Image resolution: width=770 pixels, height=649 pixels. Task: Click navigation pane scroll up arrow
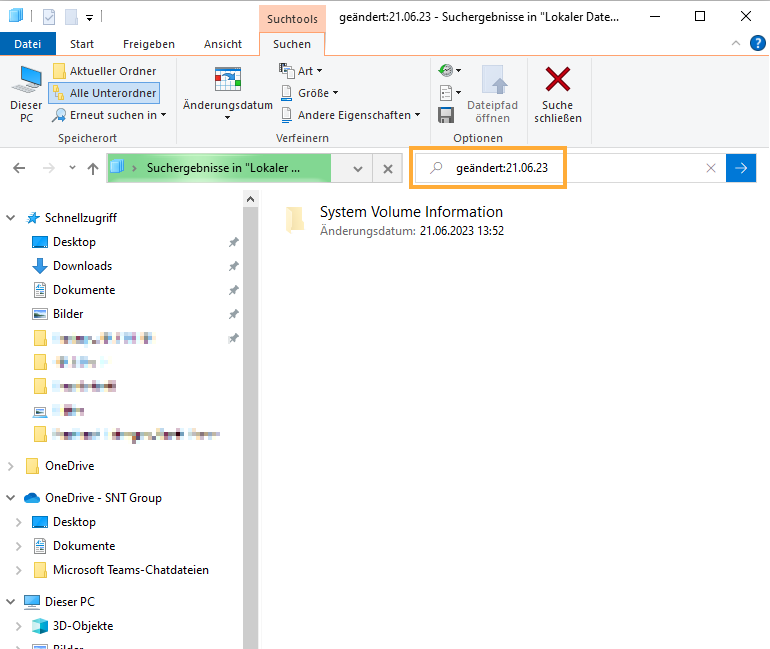(x=250, y=199)
